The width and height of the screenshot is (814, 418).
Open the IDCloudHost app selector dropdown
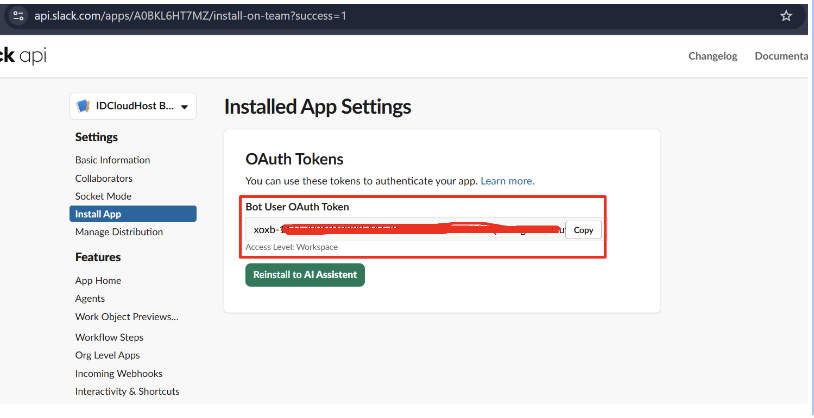pyautogui.click(x=133, y=106)
